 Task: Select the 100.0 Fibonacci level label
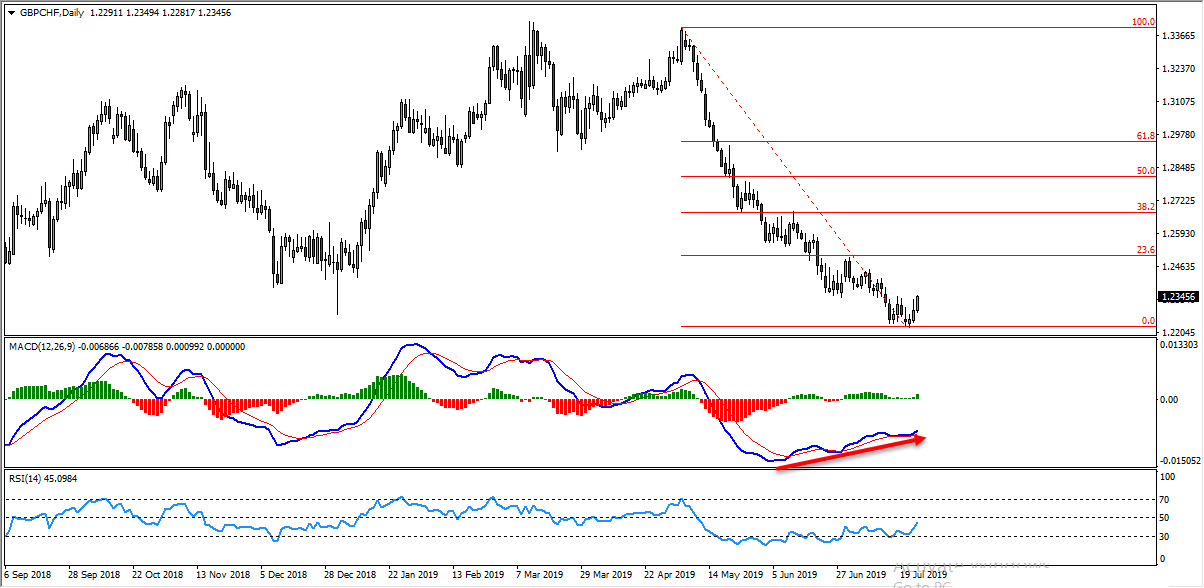pos(1142,22)
